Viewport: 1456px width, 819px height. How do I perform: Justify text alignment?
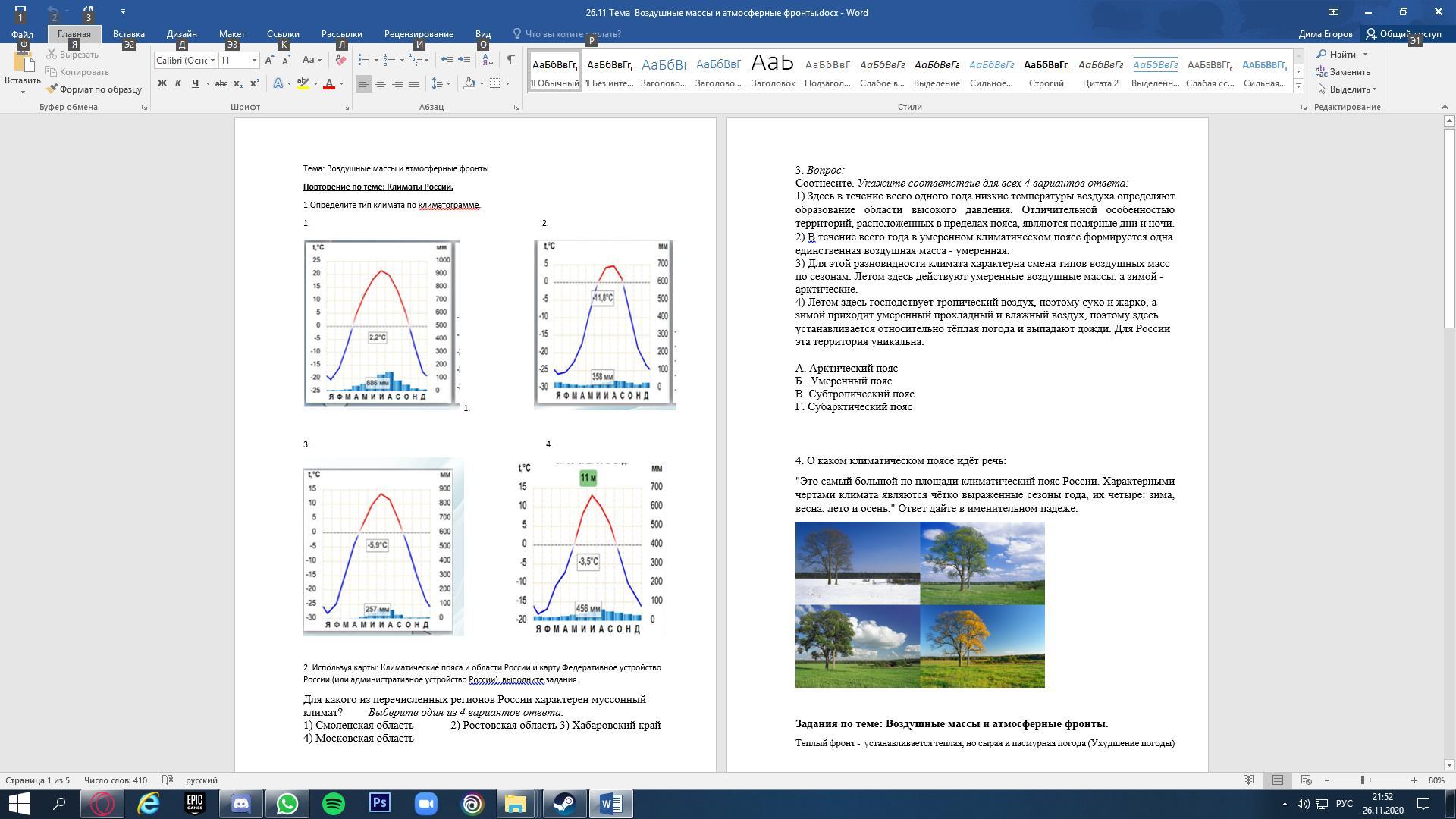(x=414, y=83)
